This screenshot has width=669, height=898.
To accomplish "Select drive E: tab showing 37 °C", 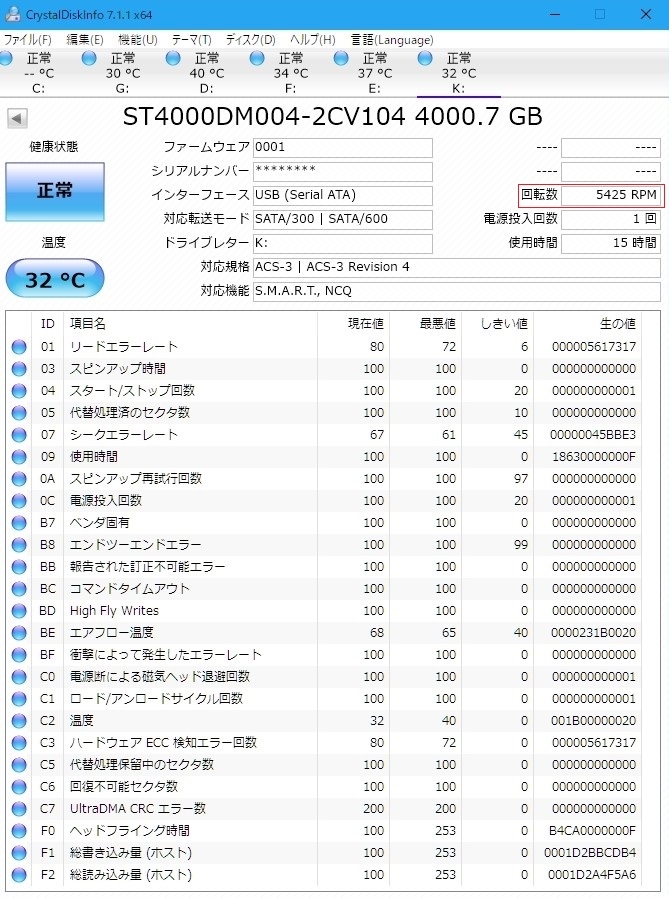I will tap(375, 73).
